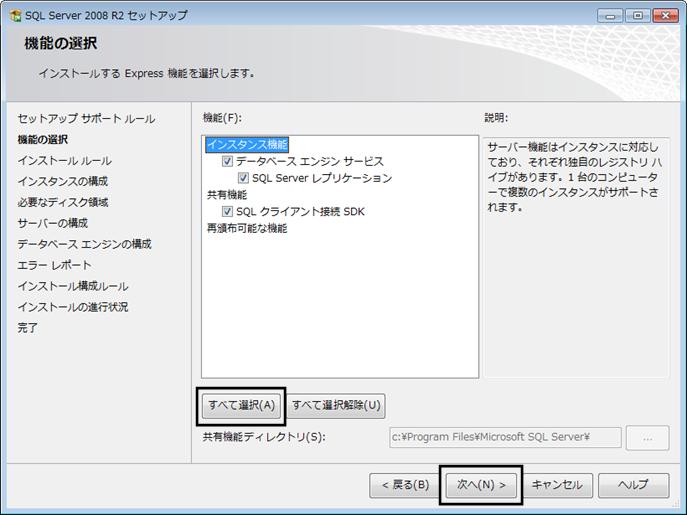Select 必要なディスク領域 step in sidebar
This screenshot has height=515, width=687.
[x=63, y=202]
